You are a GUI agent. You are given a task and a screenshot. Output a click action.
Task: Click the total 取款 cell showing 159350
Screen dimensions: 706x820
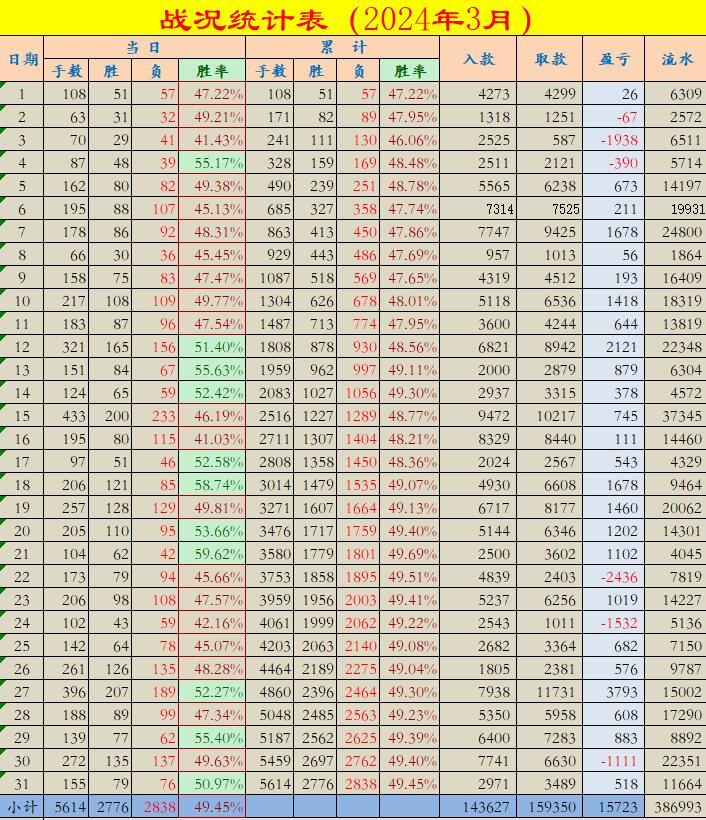[x=549, y=808]
